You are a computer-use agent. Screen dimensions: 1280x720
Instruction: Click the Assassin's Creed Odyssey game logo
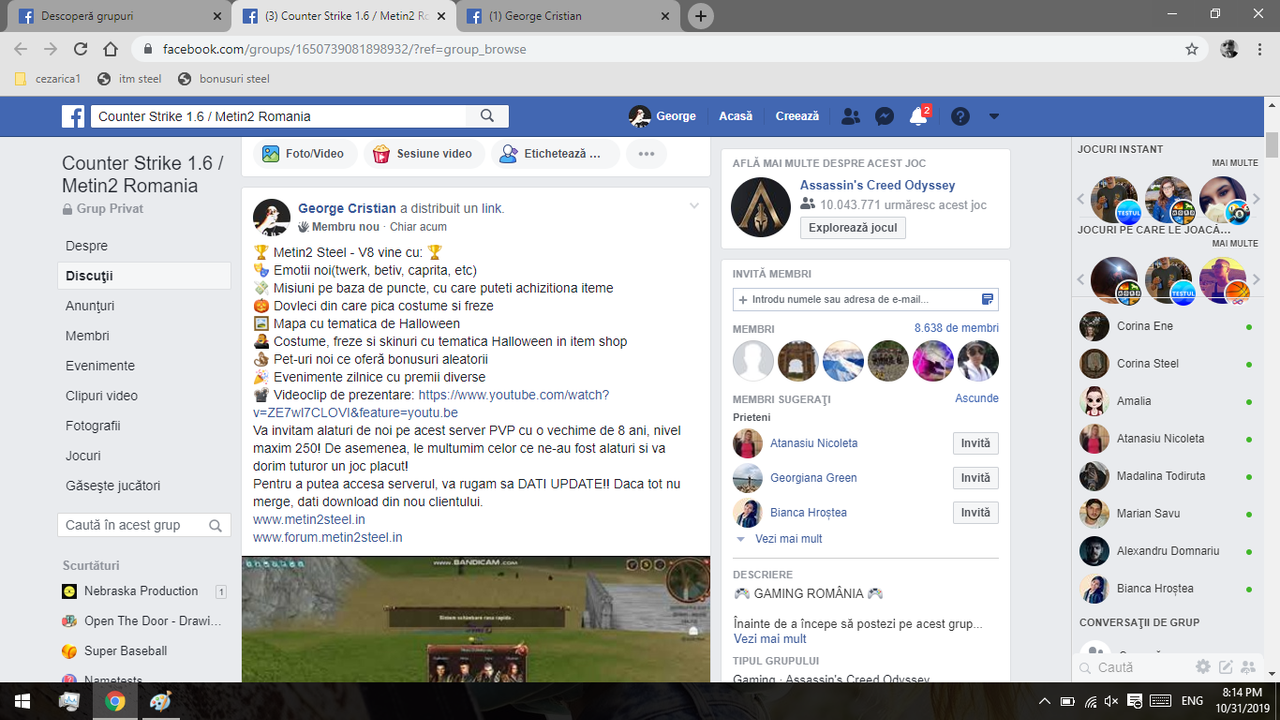click(x=761, y=207)
